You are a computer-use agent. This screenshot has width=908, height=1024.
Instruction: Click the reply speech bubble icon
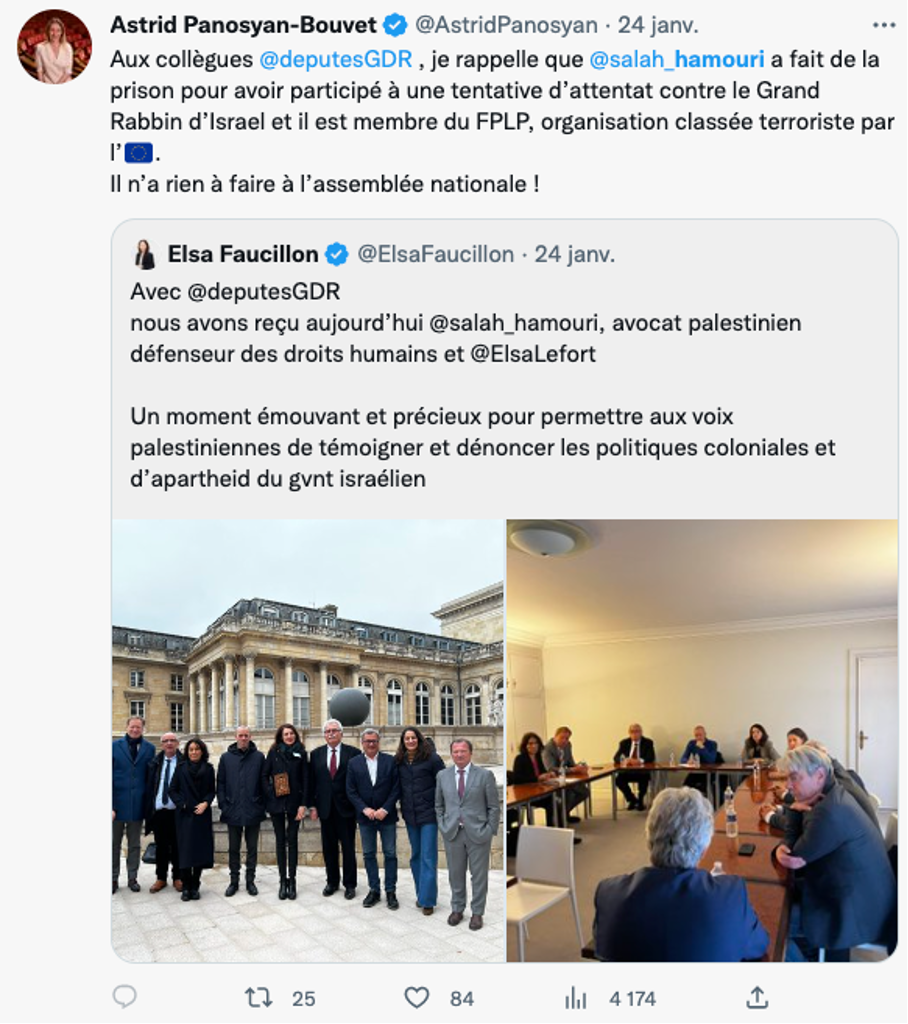125,997
